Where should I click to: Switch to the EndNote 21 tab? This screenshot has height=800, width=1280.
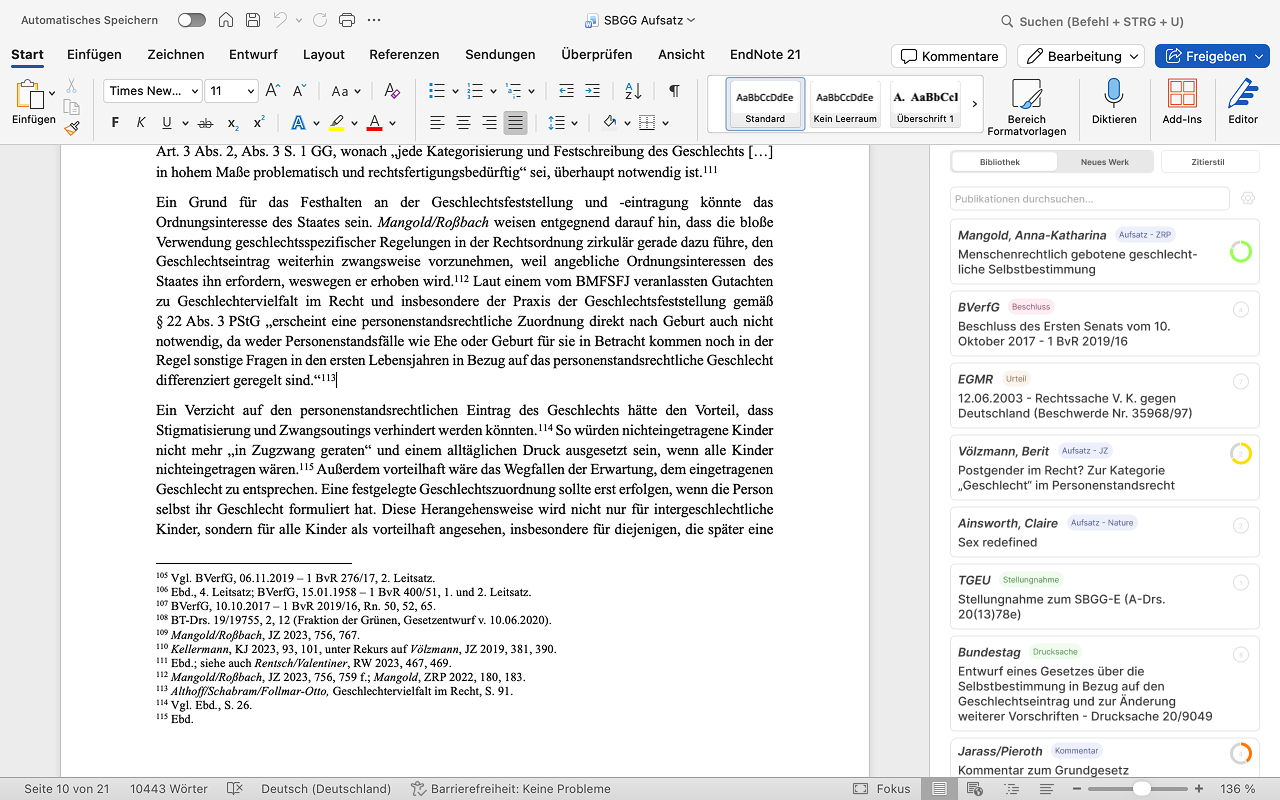coord(765,54)
